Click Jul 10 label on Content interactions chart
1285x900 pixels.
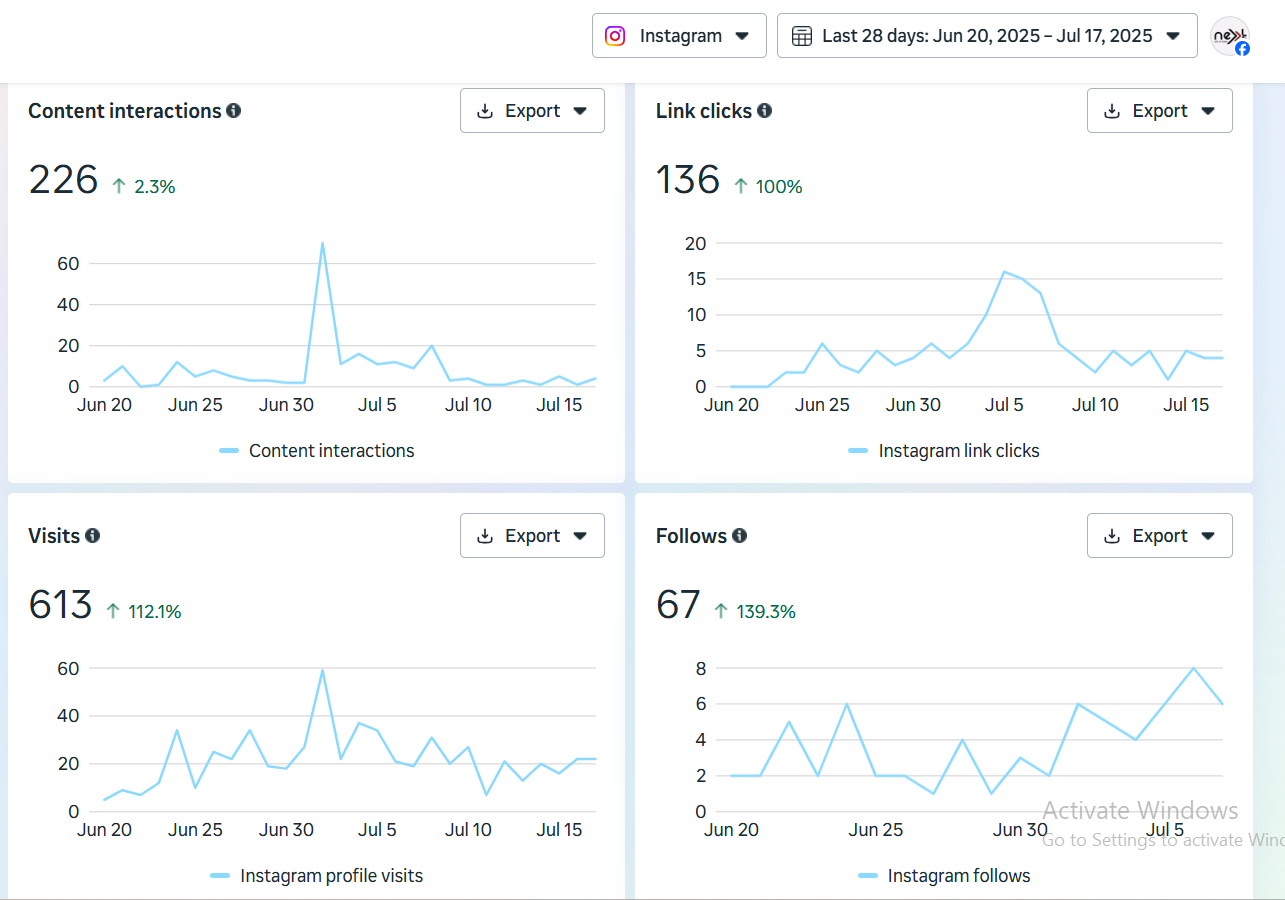(468, 405)
